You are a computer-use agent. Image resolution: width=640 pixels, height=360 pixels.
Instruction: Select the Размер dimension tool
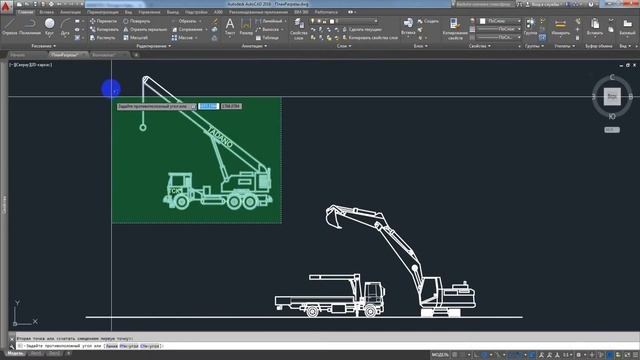click(x=246, y=27)
